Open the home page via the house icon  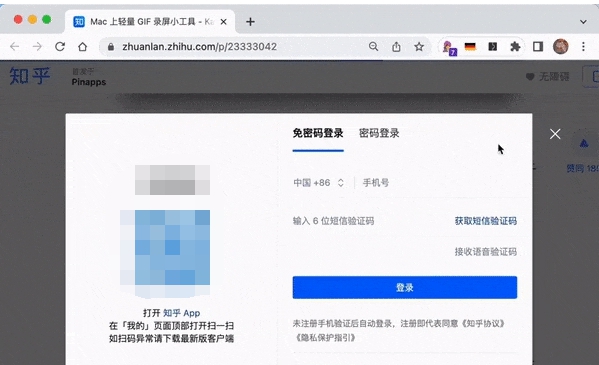[83, 47]
